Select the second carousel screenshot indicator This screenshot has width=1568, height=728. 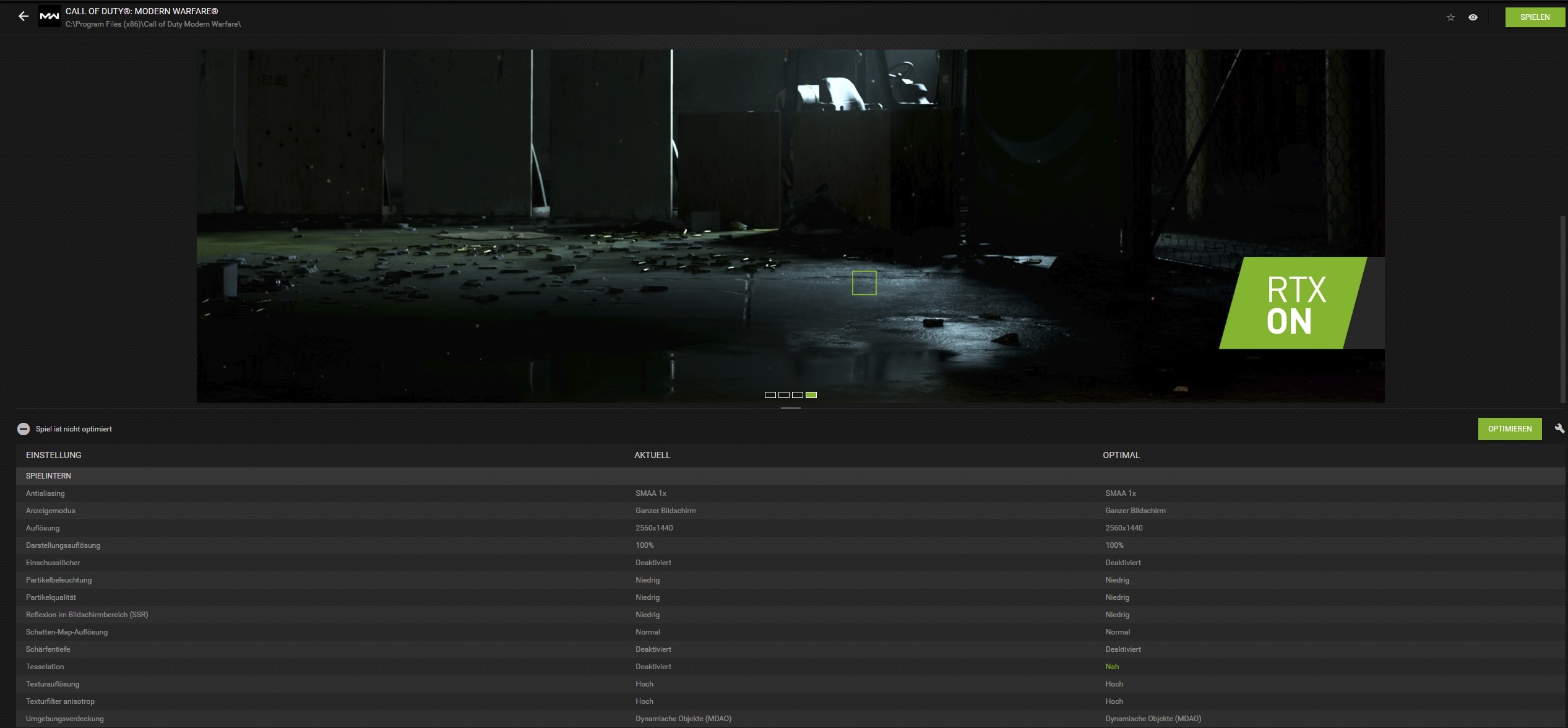(783, 395)
